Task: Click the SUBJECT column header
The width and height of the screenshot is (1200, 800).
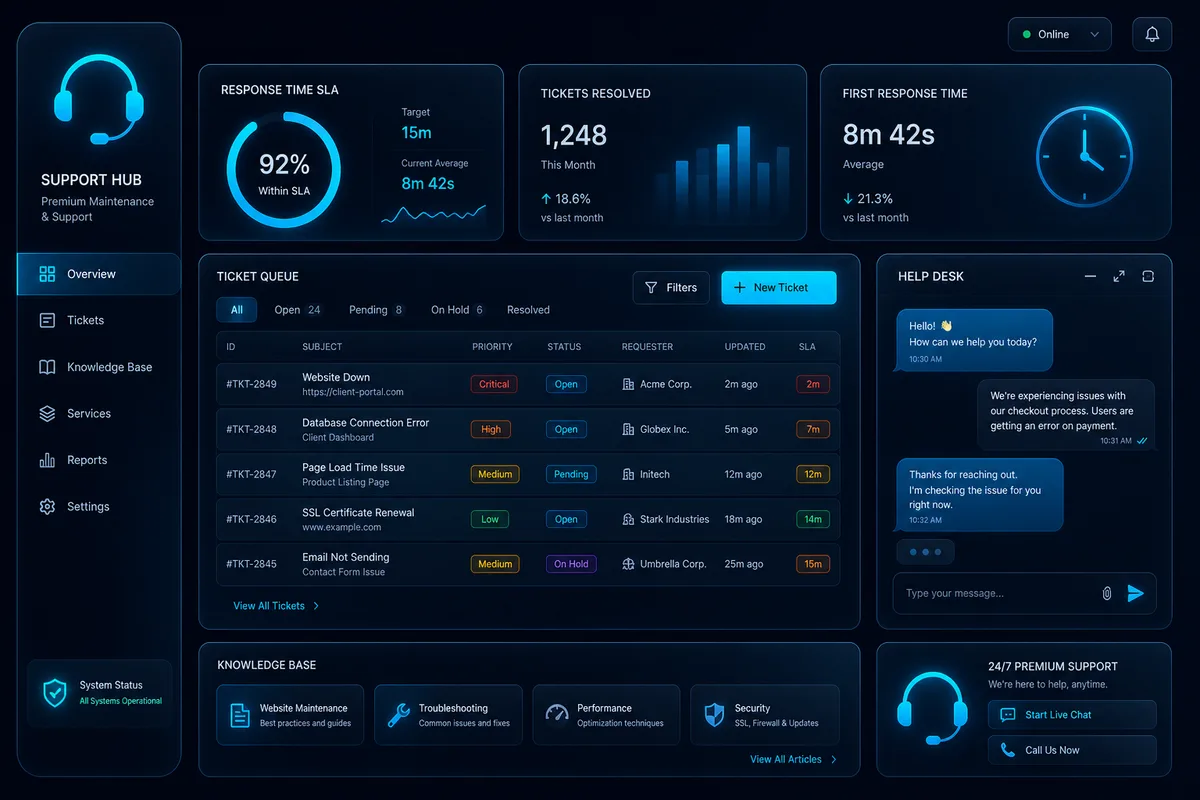Action: 322,347
